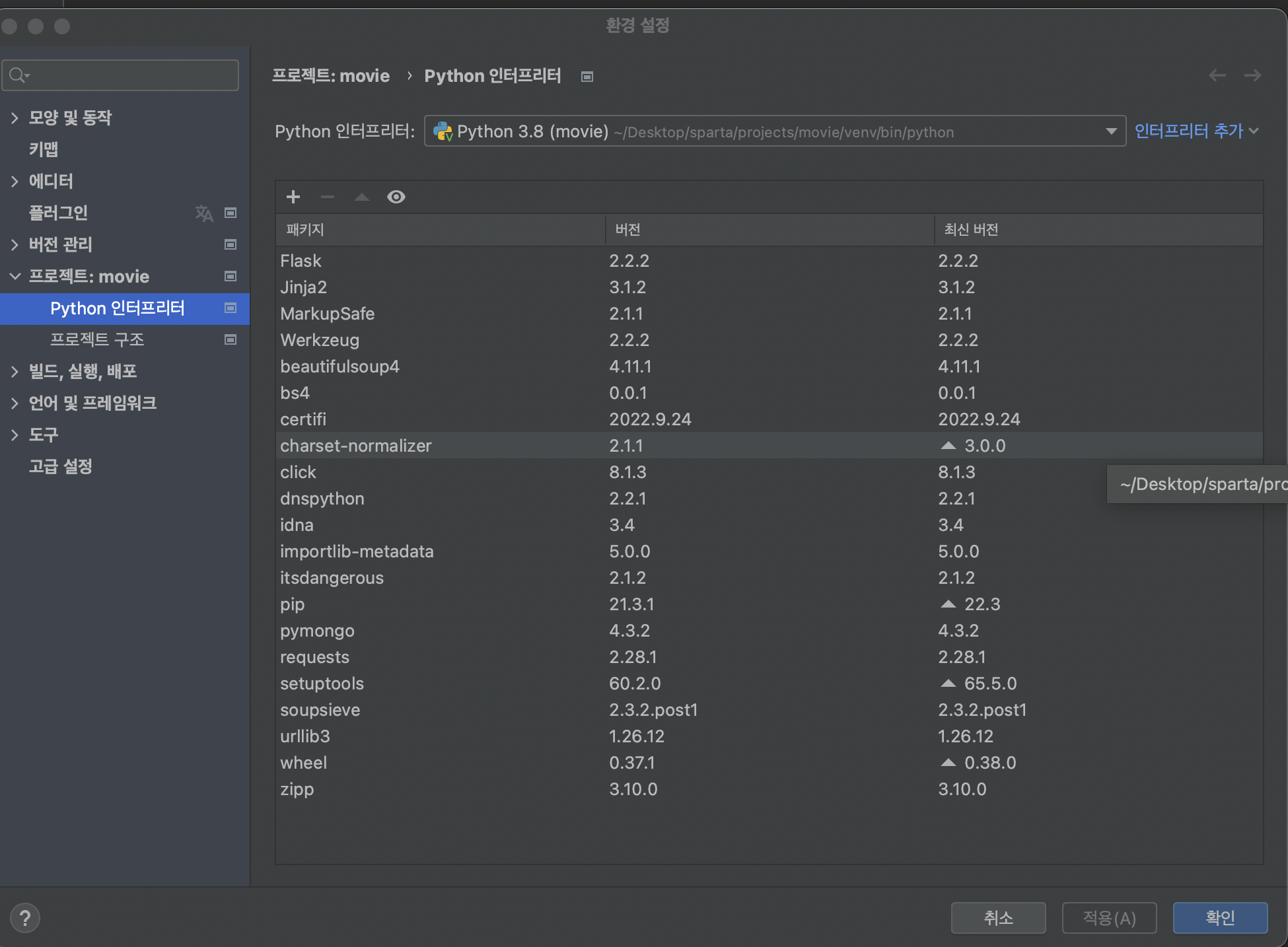Select the click package row

click(769, 472)
